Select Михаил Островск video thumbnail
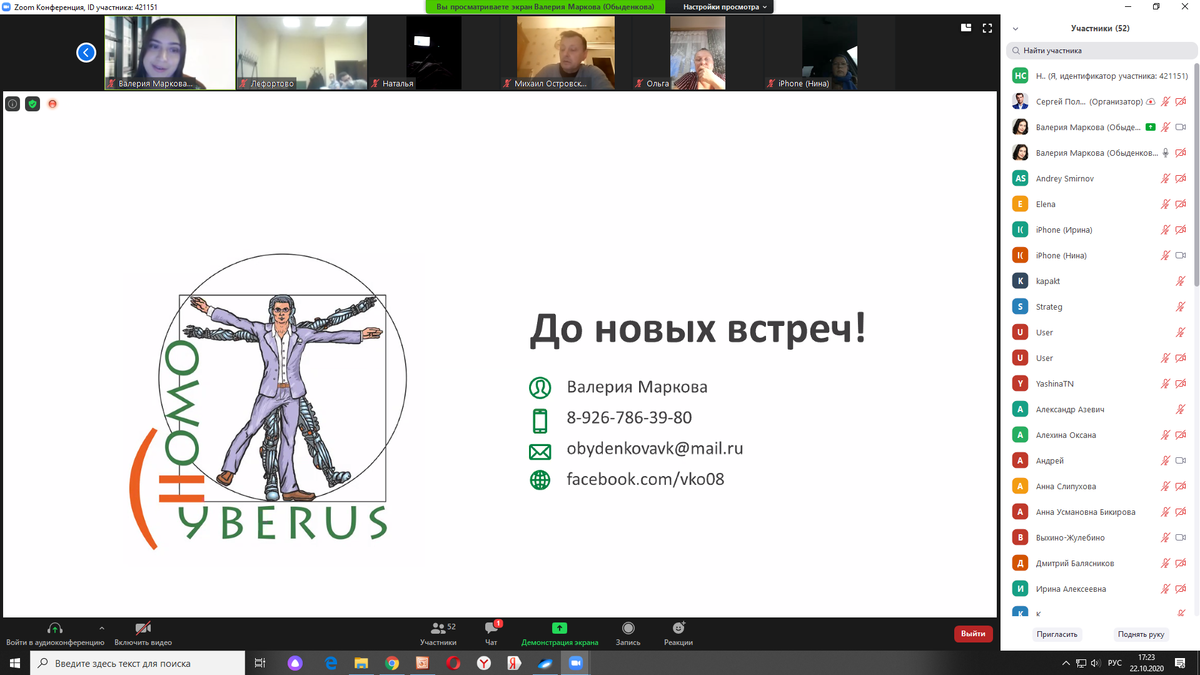The height and width of the screenshot is (675, 1200). click(566, 53)
